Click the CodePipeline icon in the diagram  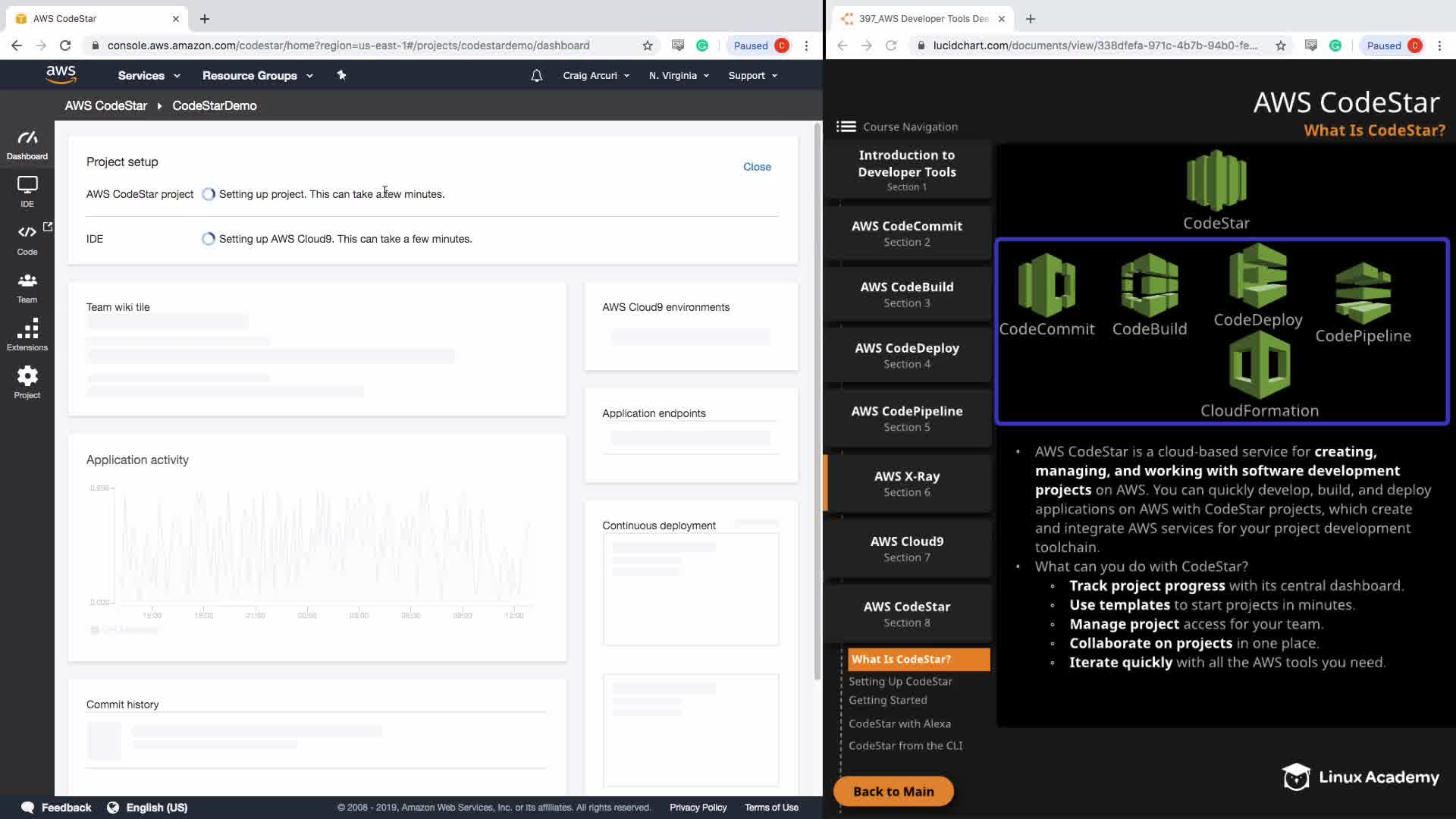point(1363,294)
